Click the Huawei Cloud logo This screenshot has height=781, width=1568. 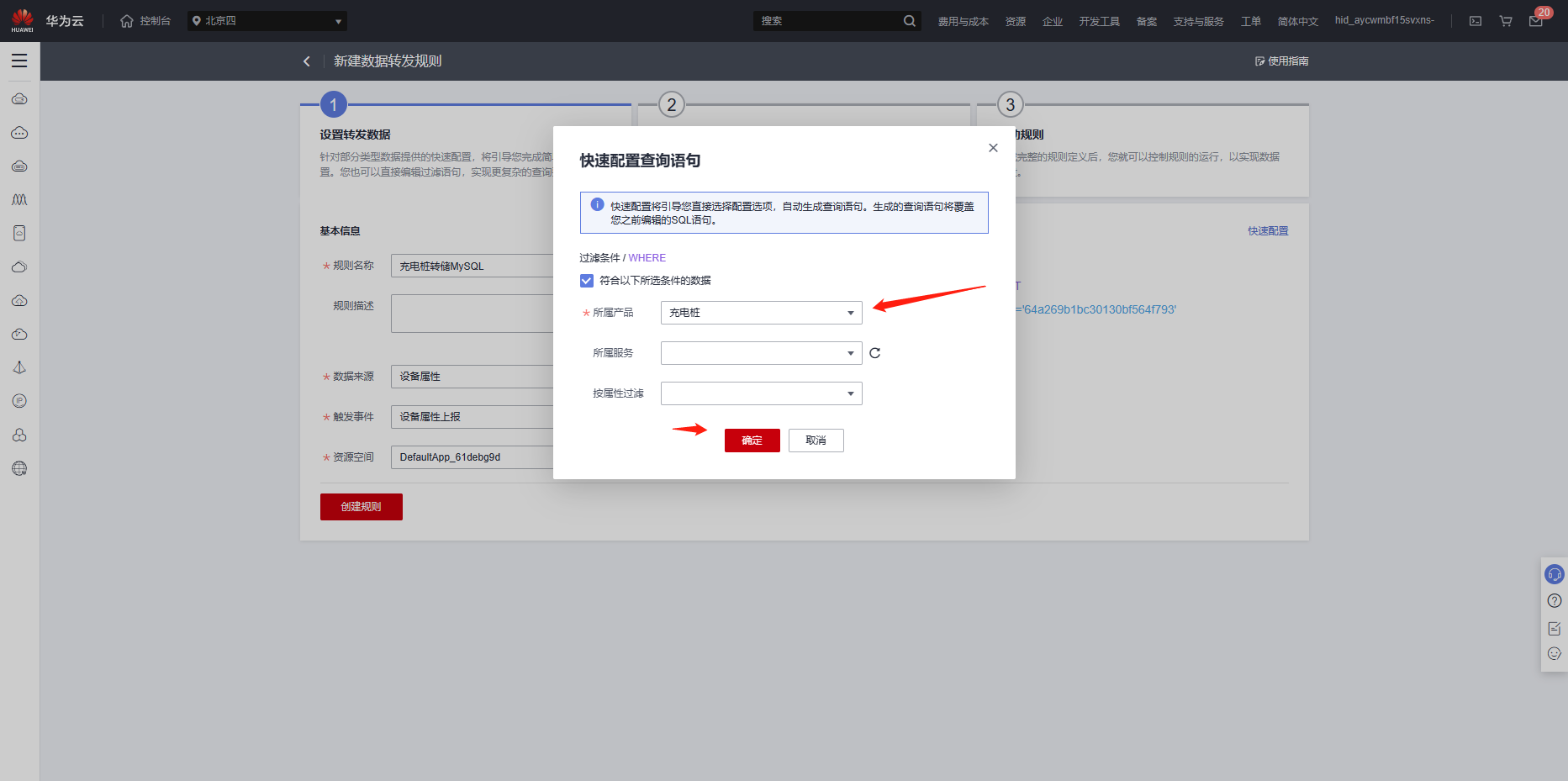pyautogui.click(x=23, y=20)
